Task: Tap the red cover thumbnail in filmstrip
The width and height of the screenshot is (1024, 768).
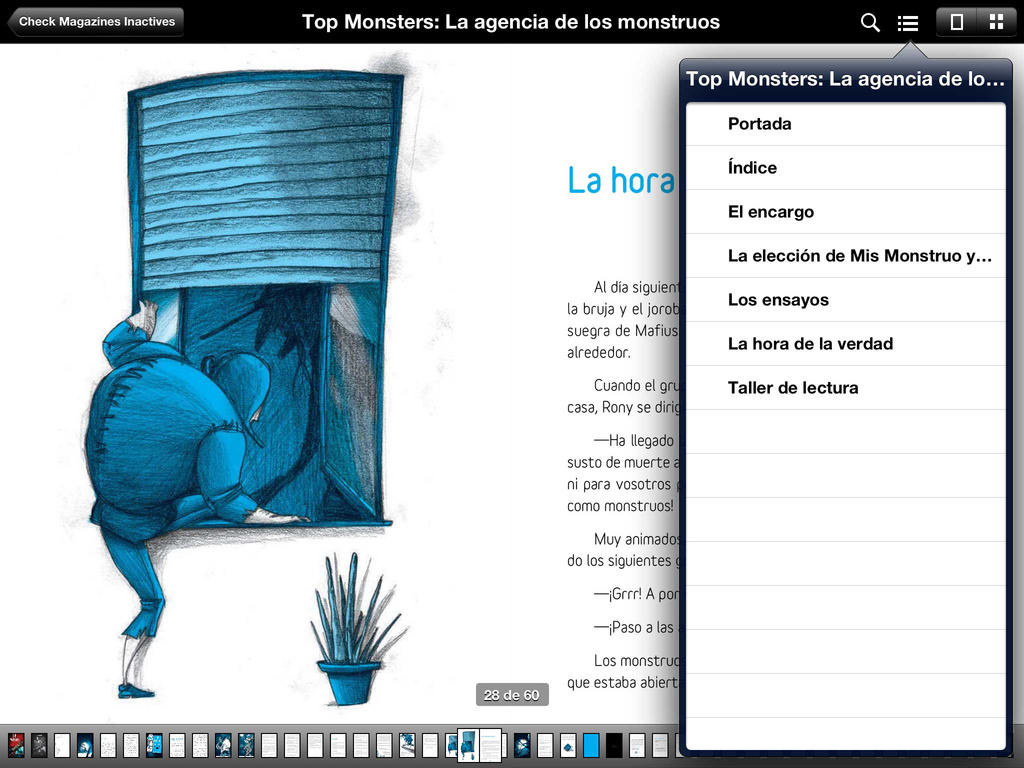Action: (16, 745)
